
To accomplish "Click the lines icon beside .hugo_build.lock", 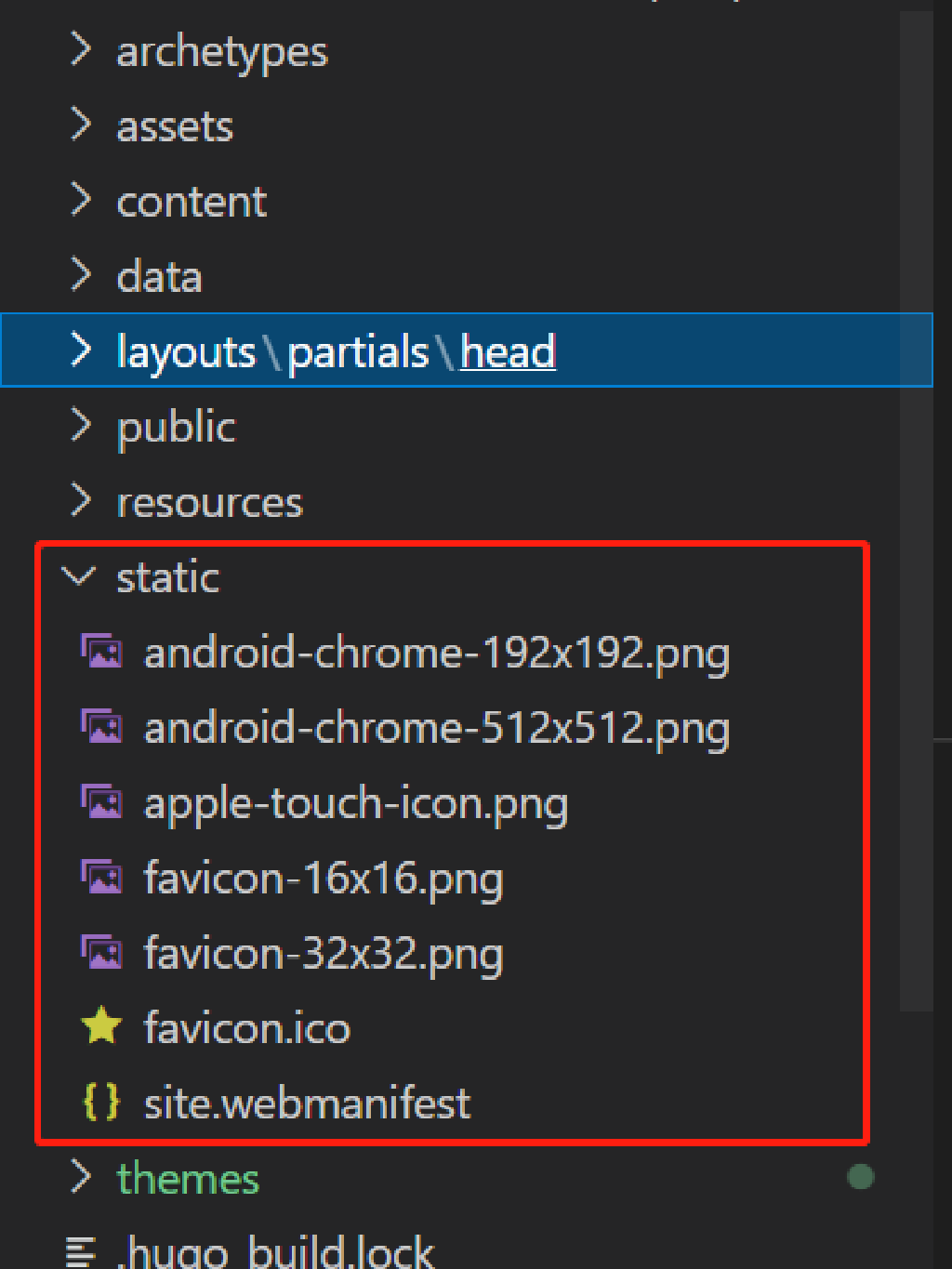I will pyautogui.click(x=81, y=1251).
